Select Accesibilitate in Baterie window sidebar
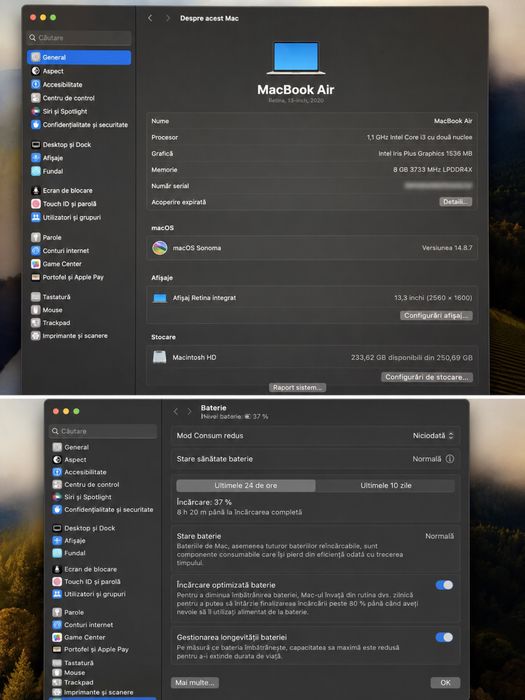Image resolution: width=525 pixels, height=700 pixels. [79, 472]
